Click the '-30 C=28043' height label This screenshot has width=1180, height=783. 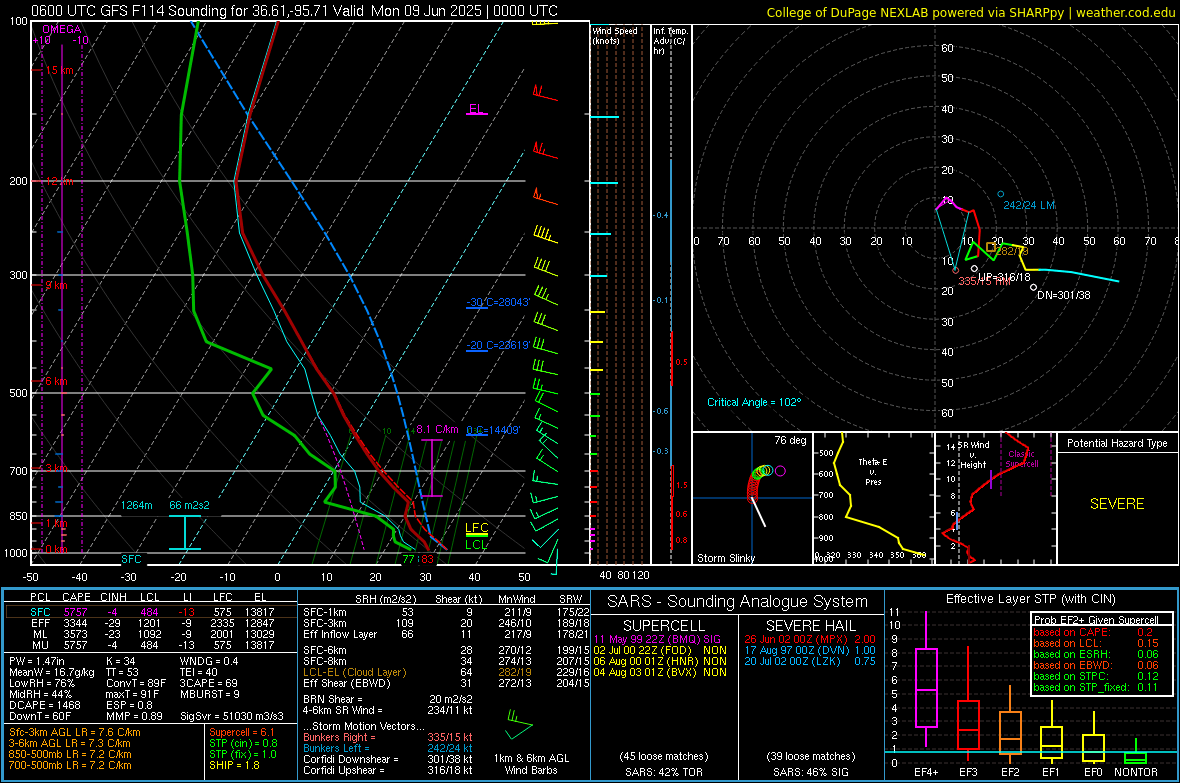498,302
